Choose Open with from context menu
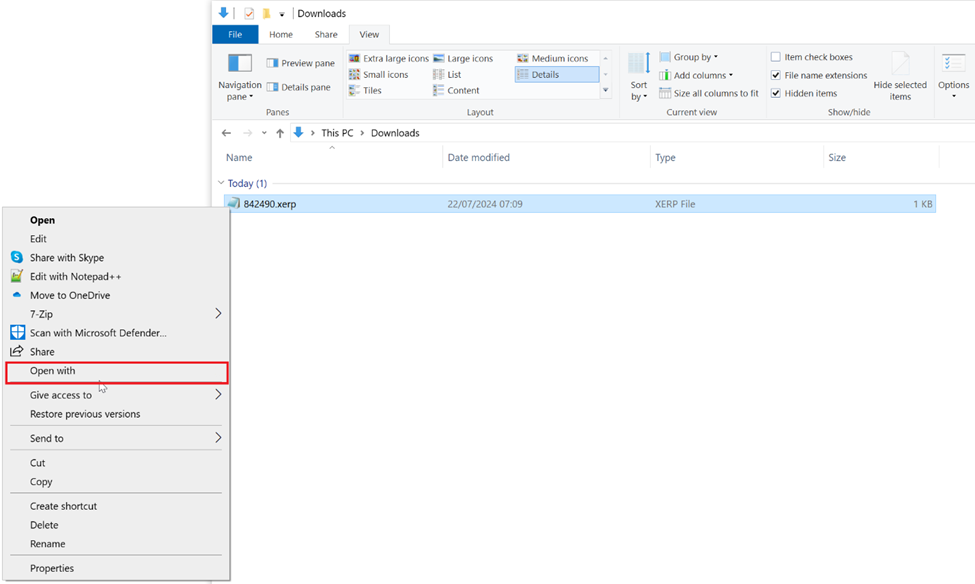The height and width of the screenshot is (584, 975). point(52,371)
